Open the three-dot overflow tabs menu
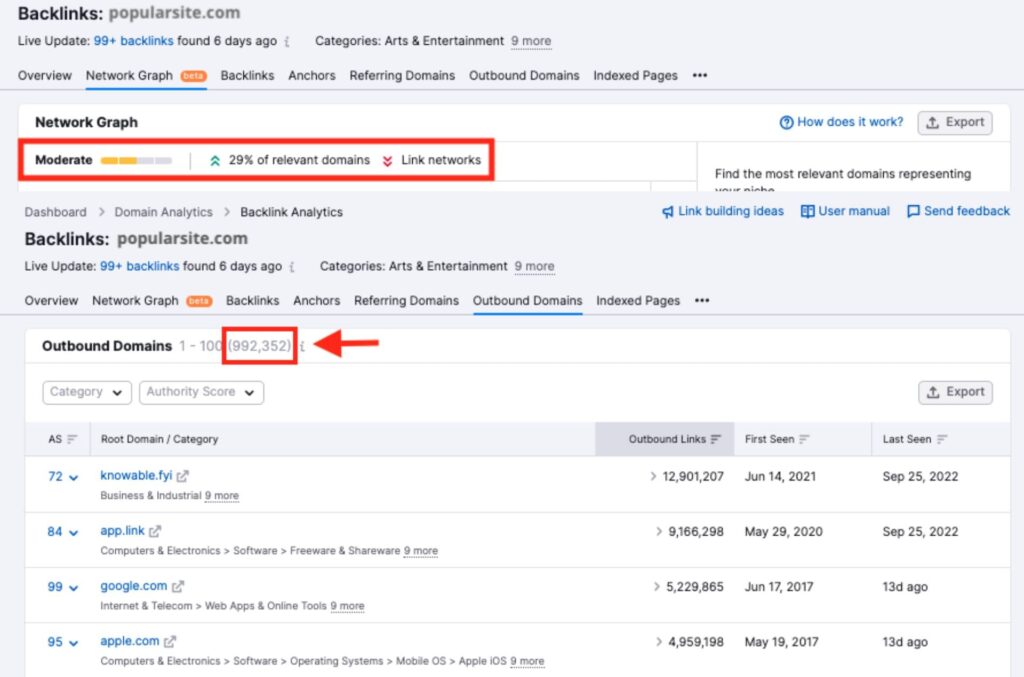Viewport: 1024px width, 677px height. click(x=702, y=300)
